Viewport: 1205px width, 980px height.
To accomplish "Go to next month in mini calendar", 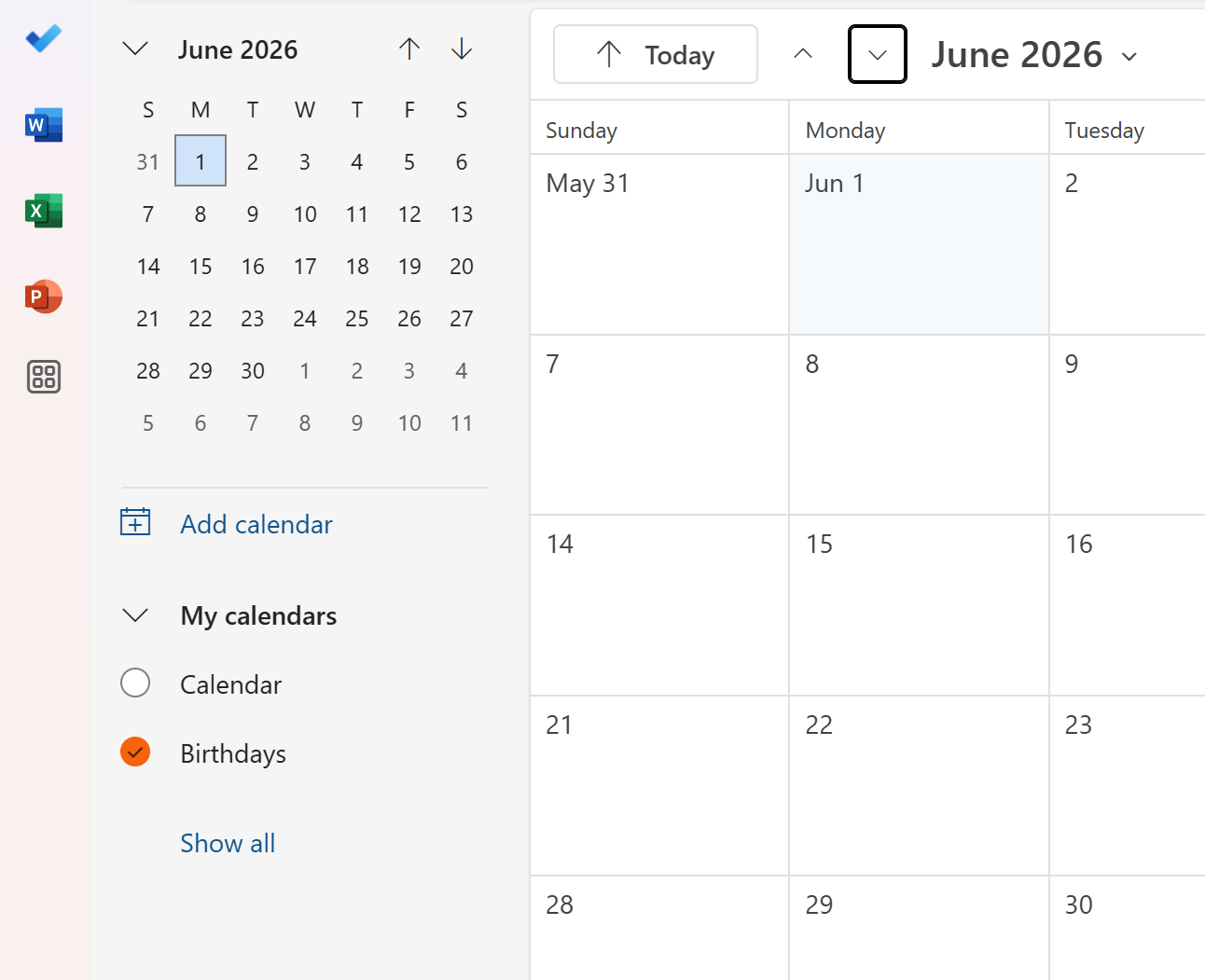I will [462, 49].
